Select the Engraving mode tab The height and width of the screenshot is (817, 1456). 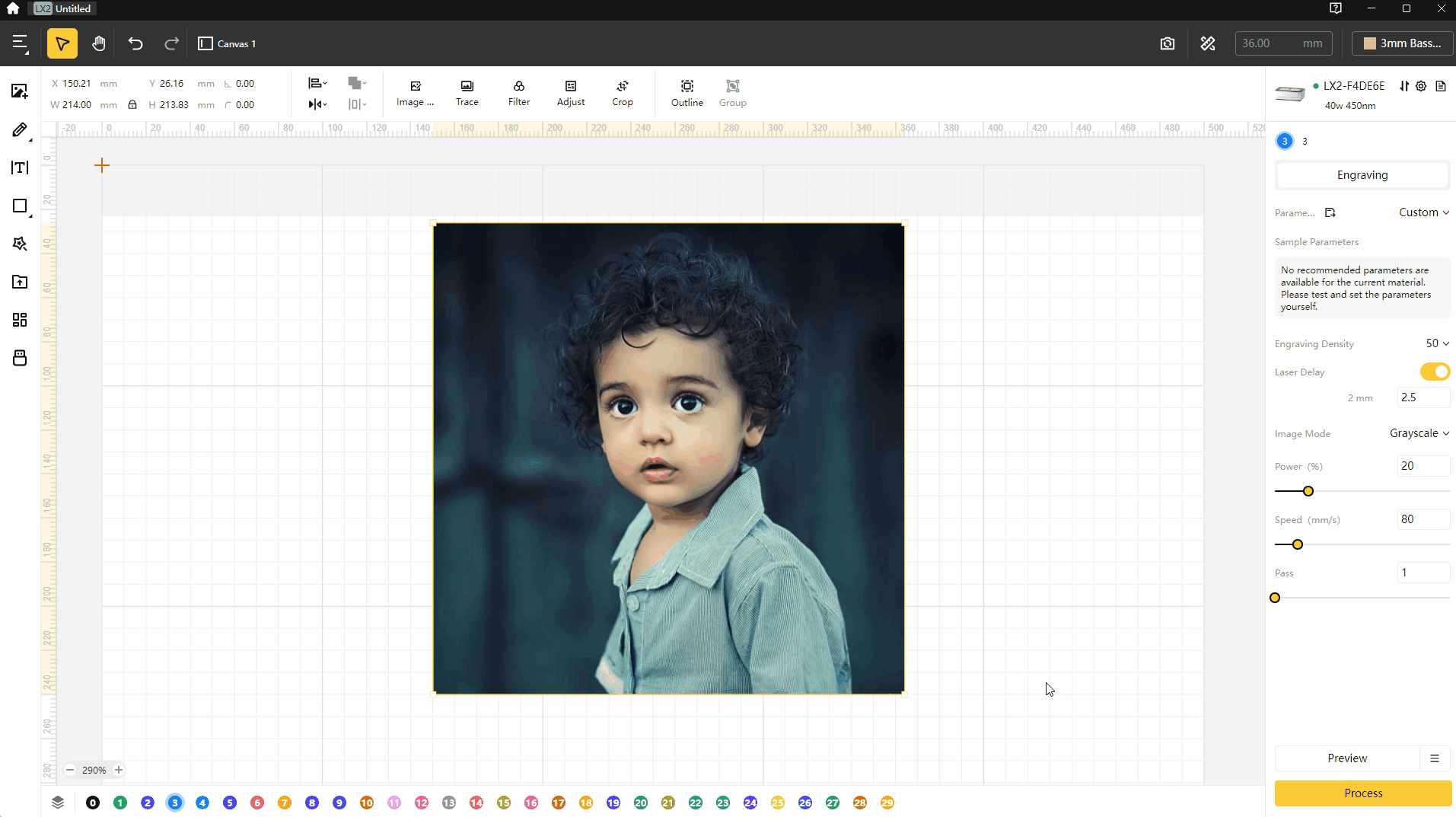[1362, 175]
